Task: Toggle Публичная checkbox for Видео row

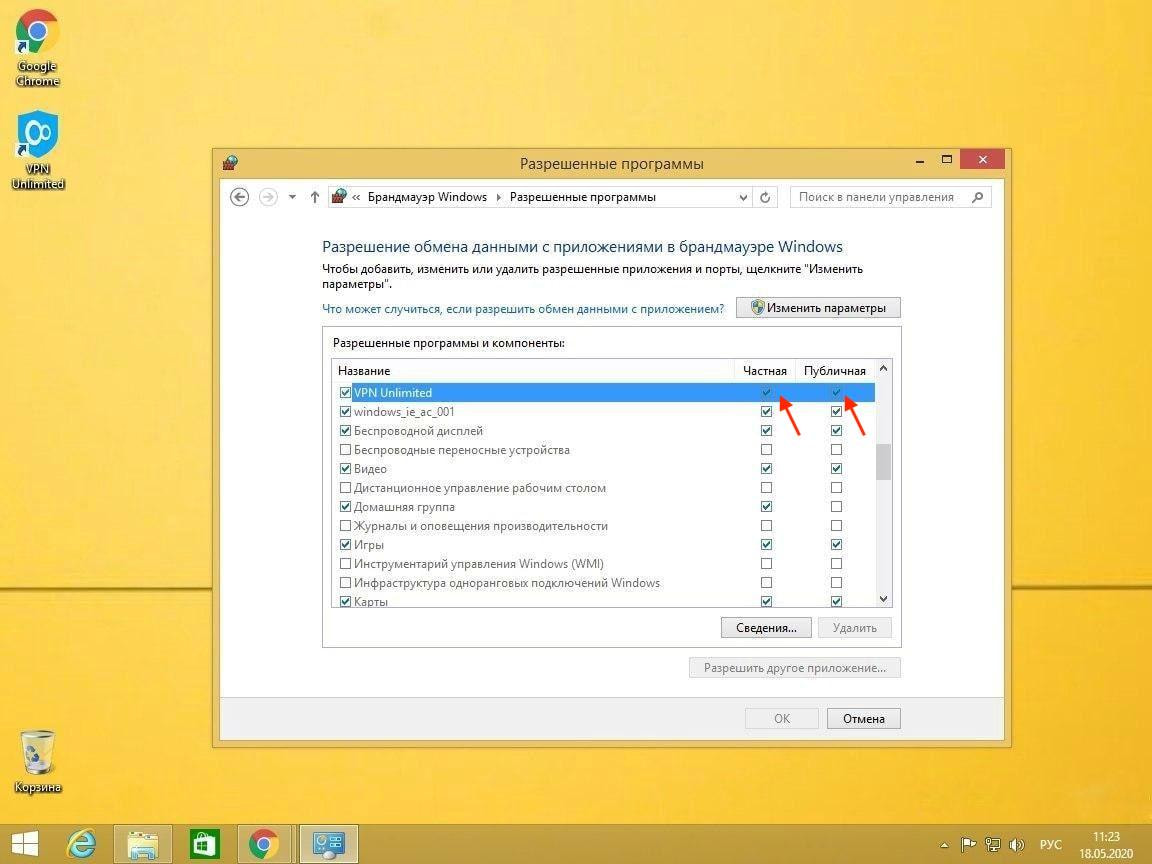Action: 836,469
